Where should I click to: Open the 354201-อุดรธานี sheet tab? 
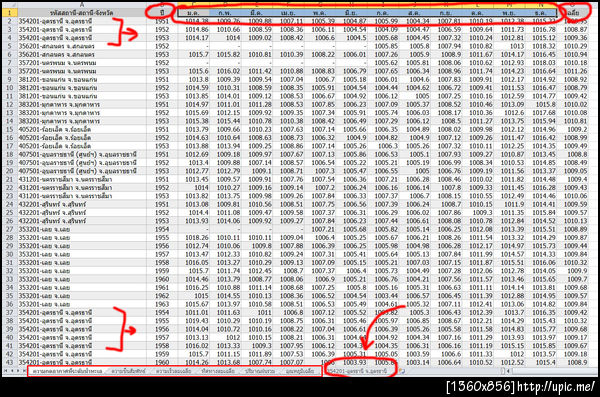(x=358, y=371)
